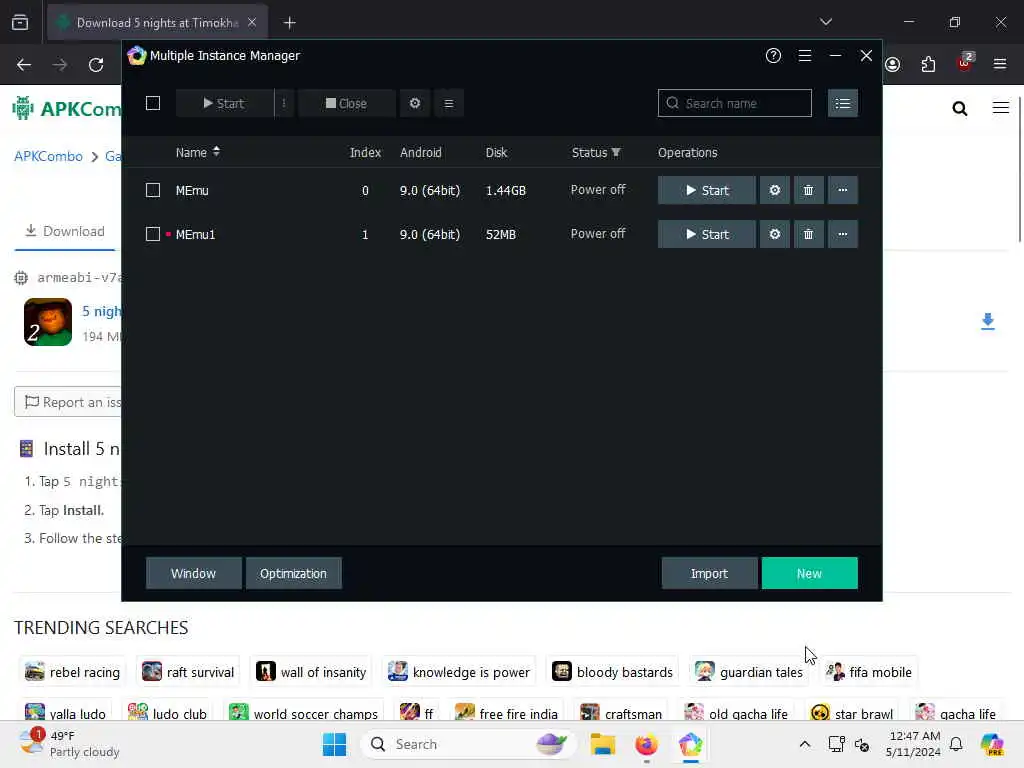The image size is (1024, 768).
Task: Open Help in Multiple Instance Manager
Action: [x=773, y=56]
